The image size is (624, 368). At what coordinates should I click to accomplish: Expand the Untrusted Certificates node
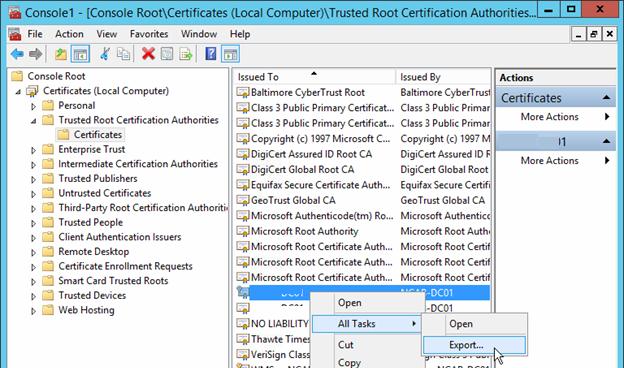(x=33, y=194)
